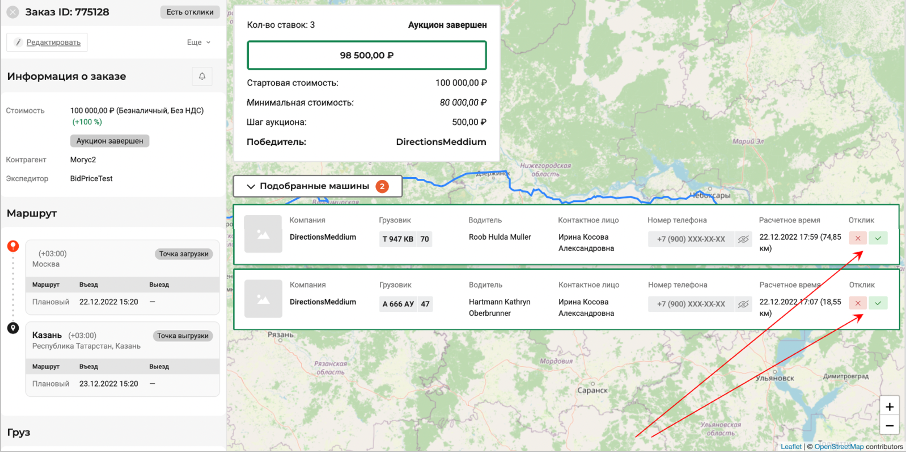Click the 98 500,00 ₽ current bid field
The height and width of the screenshot is (454, 906).
pos(367,55)
